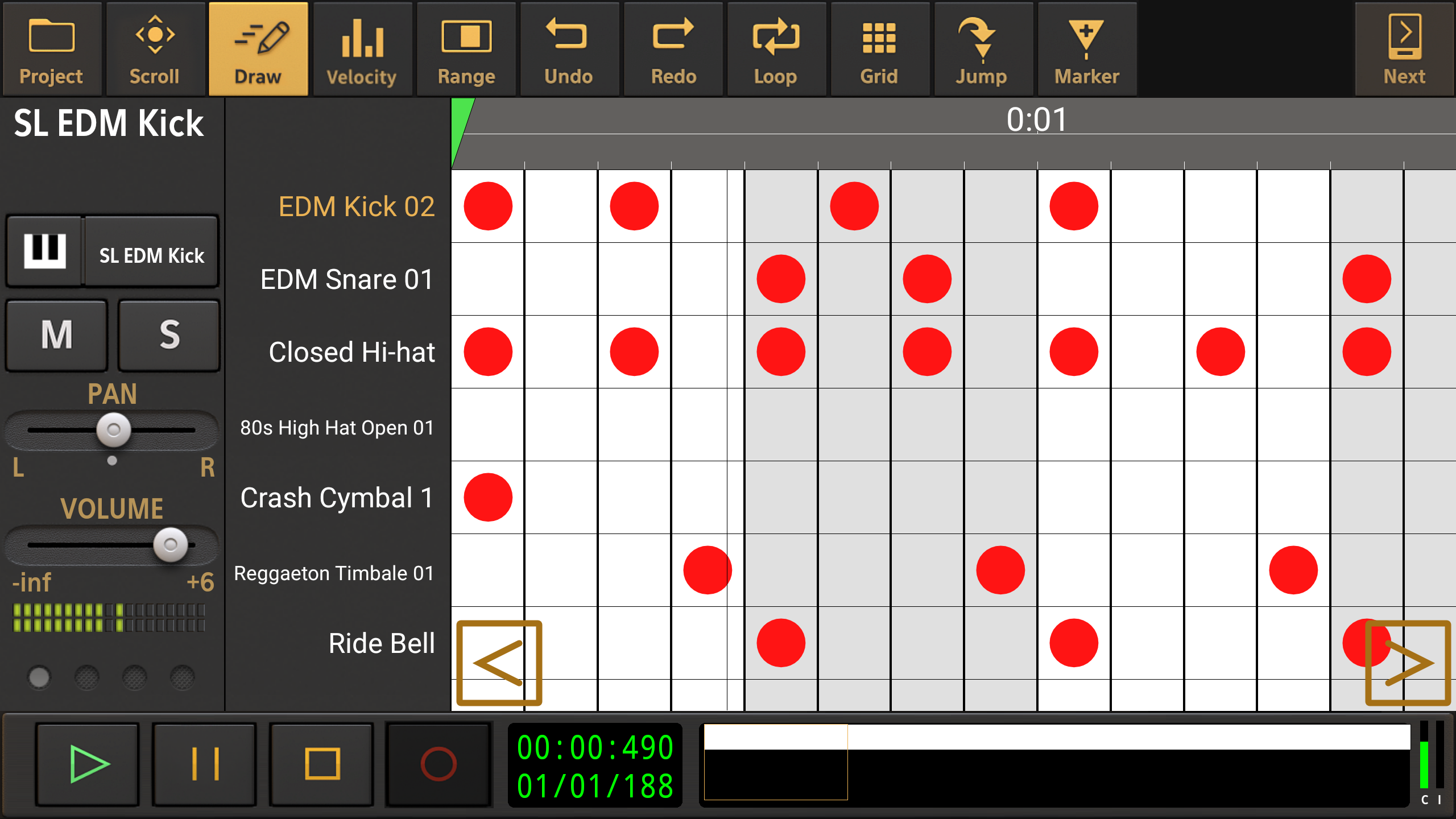Screen dimensions: 1456x819
Task: Toggle first EDM Kick 02 note
Action: [488, 206]
